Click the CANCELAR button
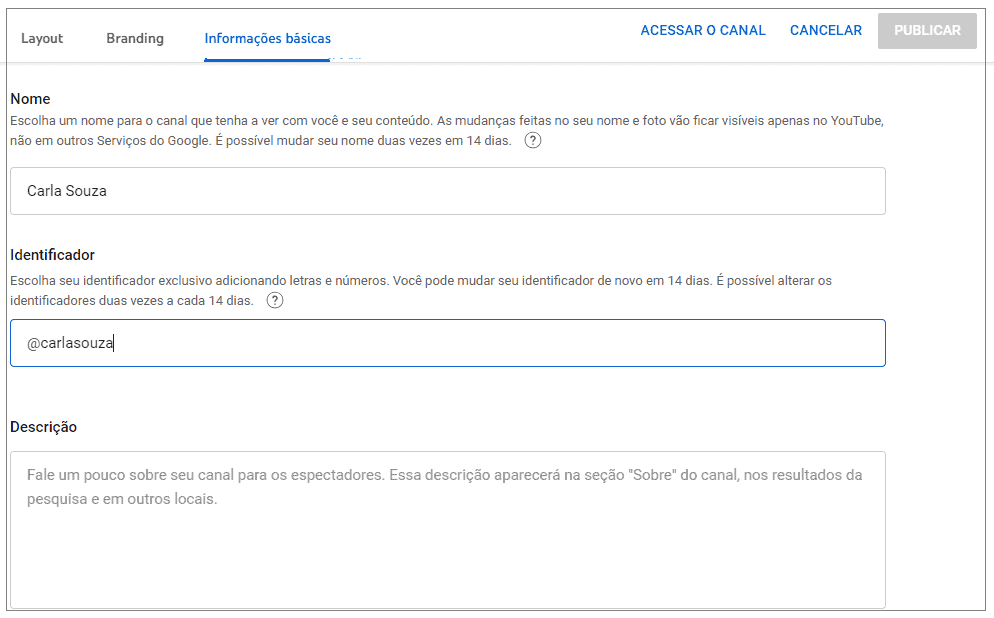This screenshot has width=994, height=618. coord(825,30)
